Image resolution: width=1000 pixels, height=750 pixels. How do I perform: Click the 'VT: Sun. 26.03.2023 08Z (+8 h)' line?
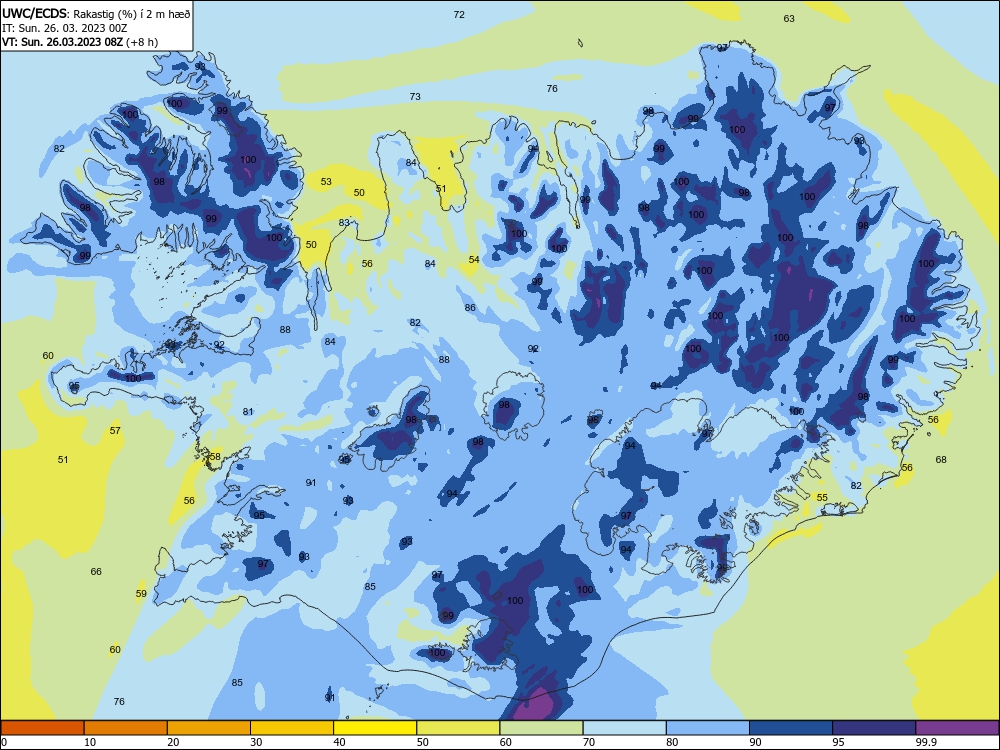pyautogui.click(x=80, y=42)
